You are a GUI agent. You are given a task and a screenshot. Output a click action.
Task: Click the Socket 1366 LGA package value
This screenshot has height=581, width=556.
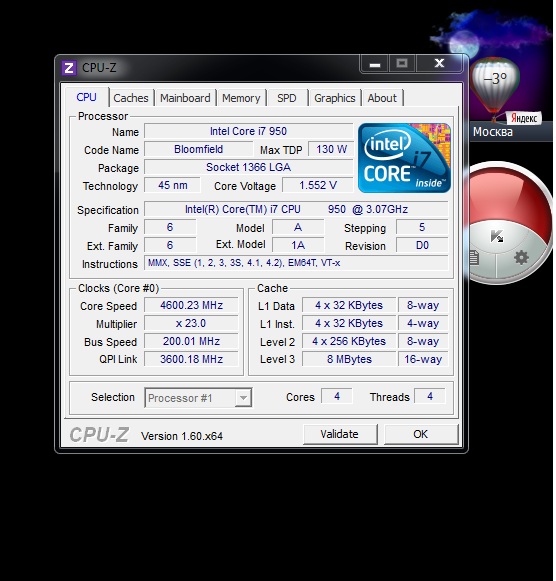pyautogui.click(x=248, y=167)
